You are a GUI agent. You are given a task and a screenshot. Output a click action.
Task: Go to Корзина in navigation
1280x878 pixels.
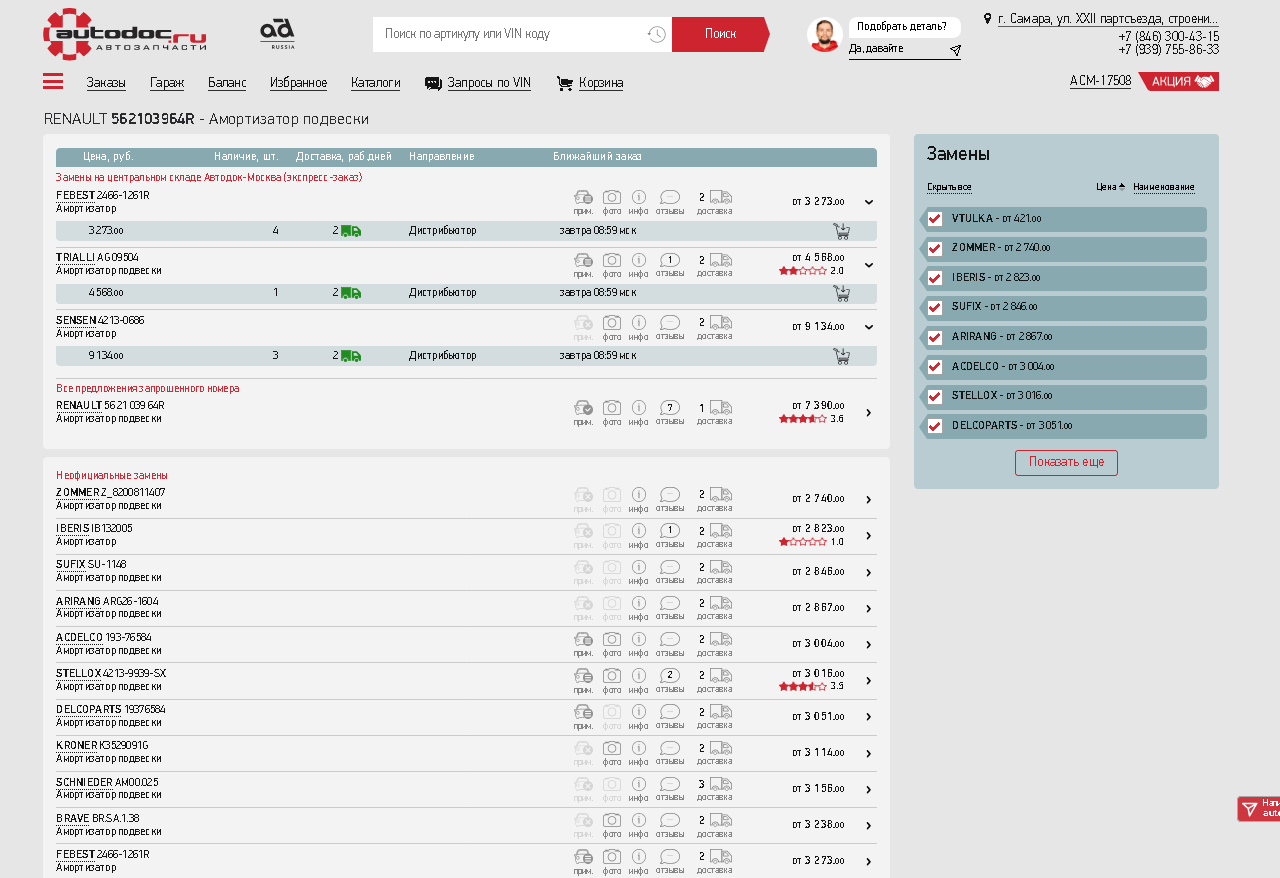[600, 83]
